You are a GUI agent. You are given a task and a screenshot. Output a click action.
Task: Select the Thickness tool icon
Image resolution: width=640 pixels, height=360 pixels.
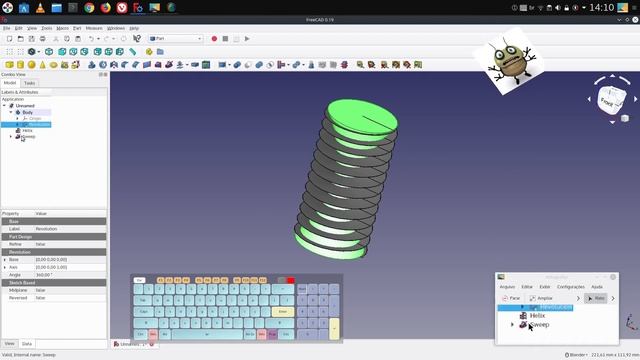tap(195, 64)
